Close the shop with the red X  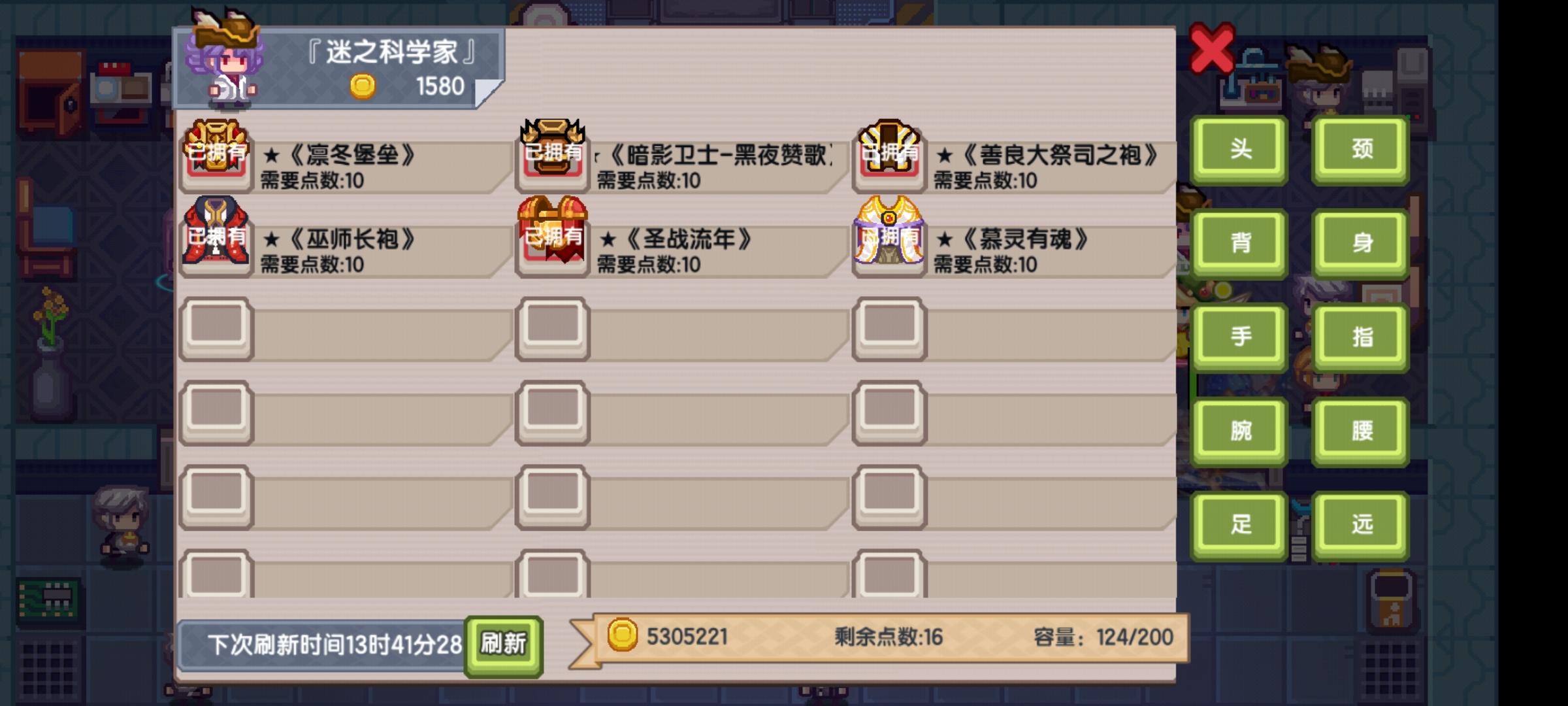click(1211, 48)
